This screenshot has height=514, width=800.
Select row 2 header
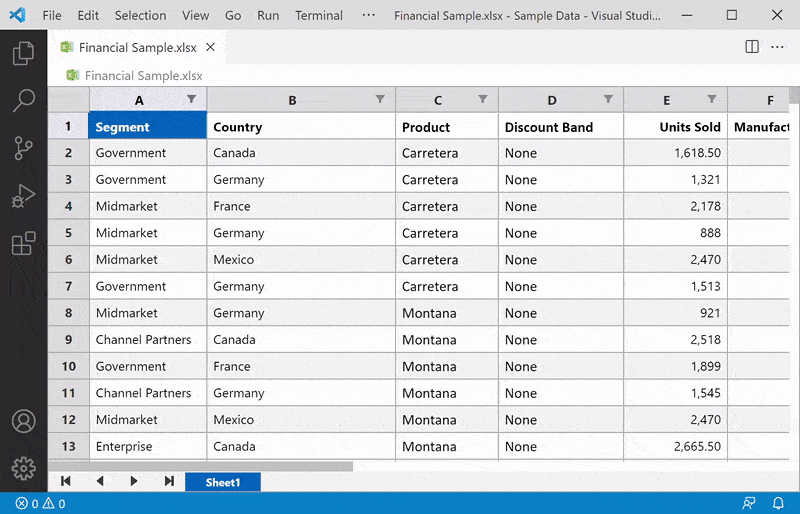tap(69, 153)
